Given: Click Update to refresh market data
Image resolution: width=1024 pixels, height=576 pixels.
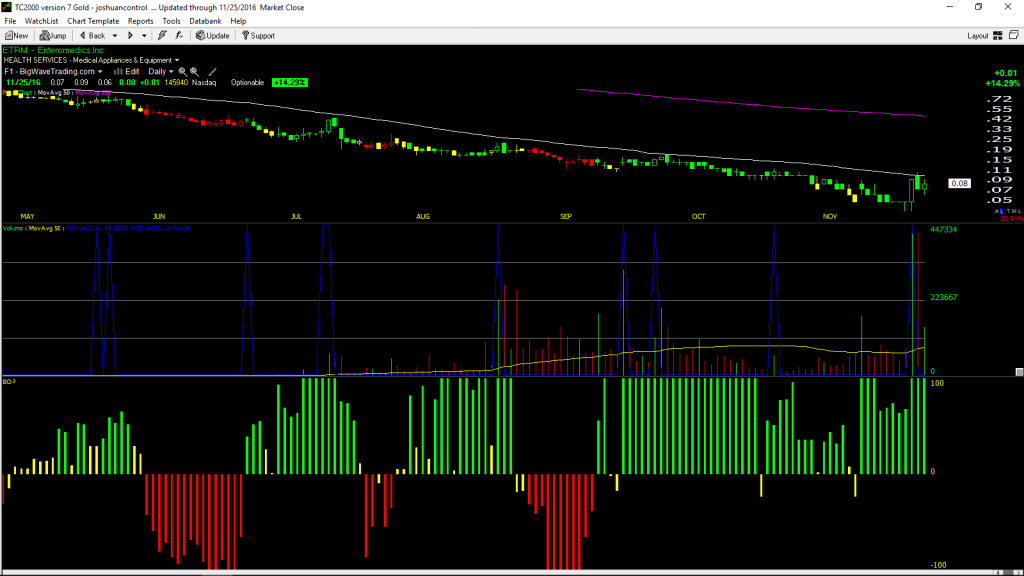Looking at the screenshot, I should pyautogui.click(x=213, y=36).
